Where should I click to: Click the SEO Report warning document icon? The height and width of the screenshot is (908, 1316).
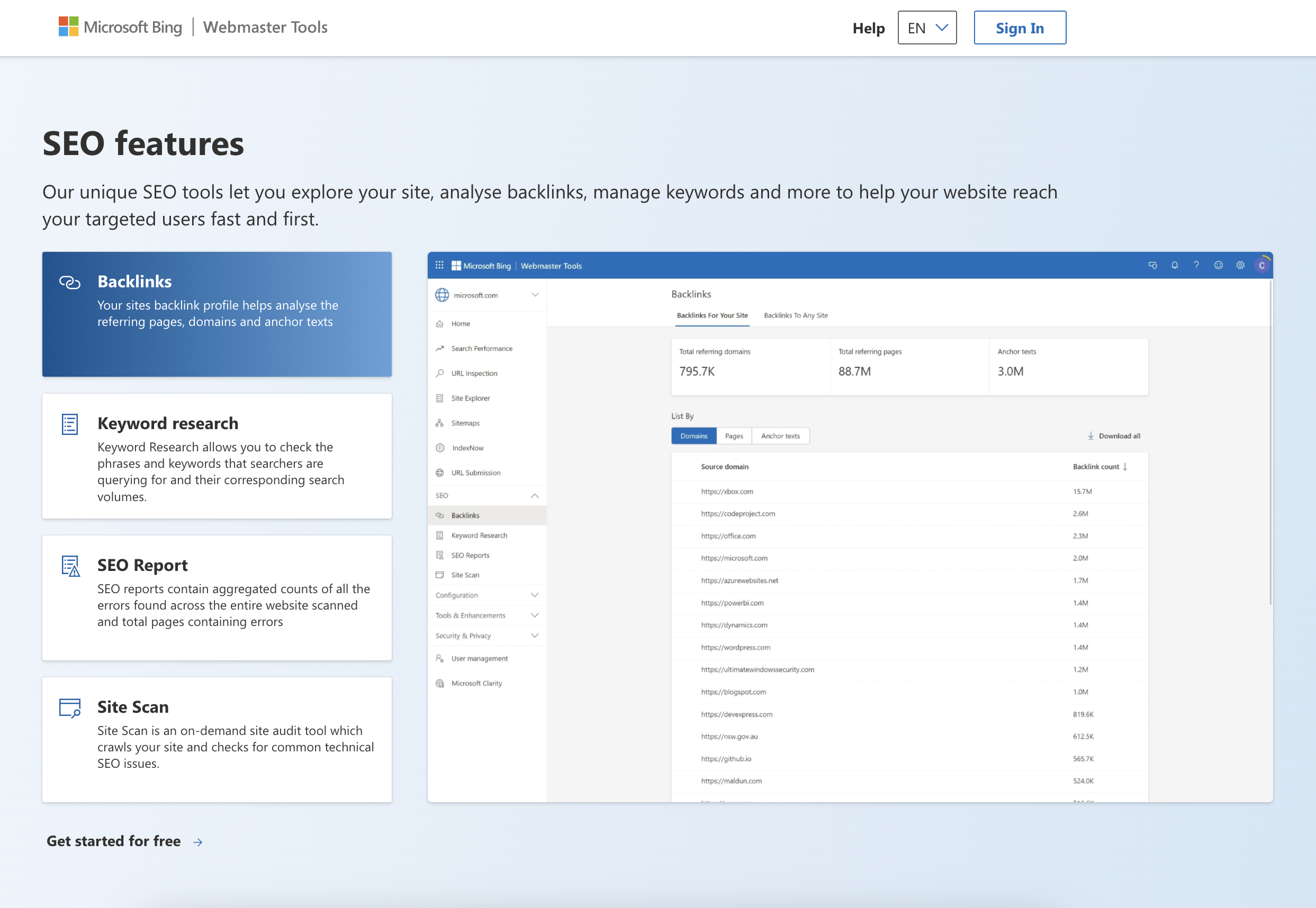point(70,566)
